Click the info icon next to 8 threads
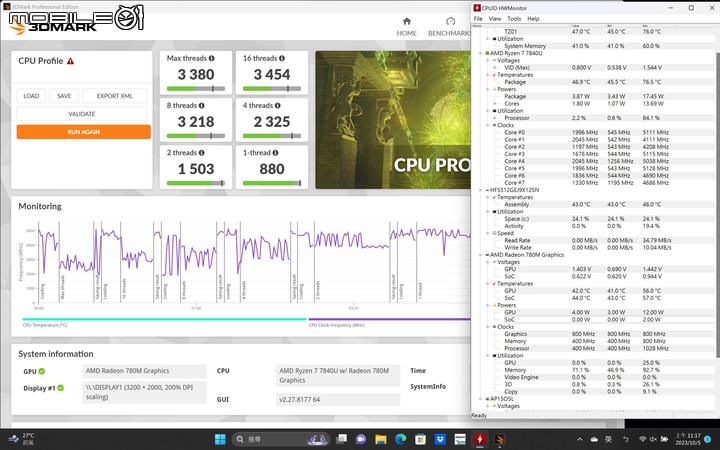This screenshot has height=450, width=720. [x=202, y=106]
